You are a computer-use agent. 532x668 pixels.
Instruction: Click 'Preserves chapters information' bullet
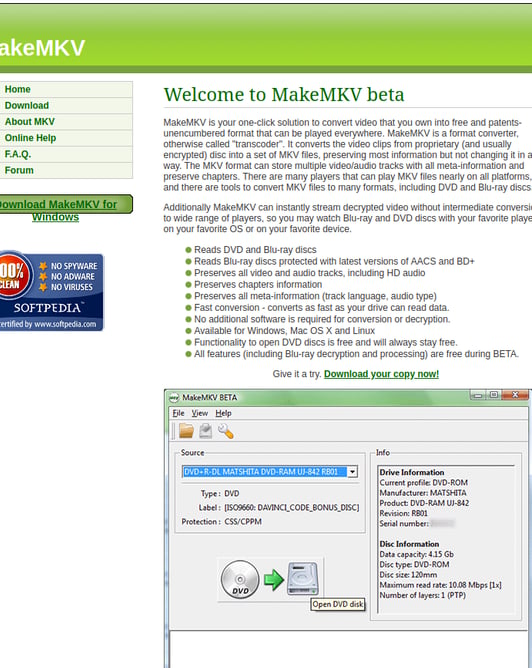pos(258,285)
